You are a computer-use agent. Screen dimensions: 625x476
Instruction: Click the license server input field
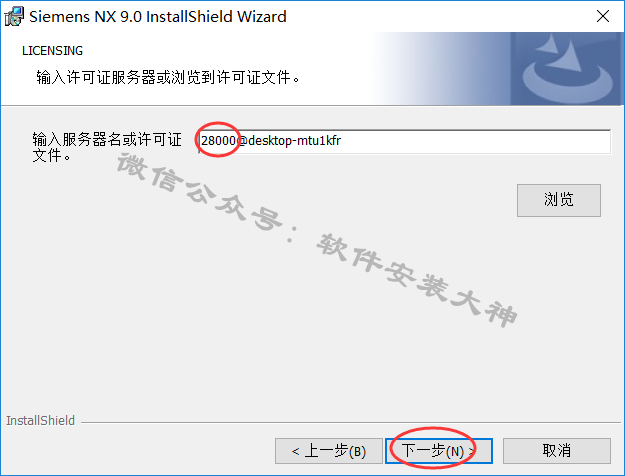(404, 141)
